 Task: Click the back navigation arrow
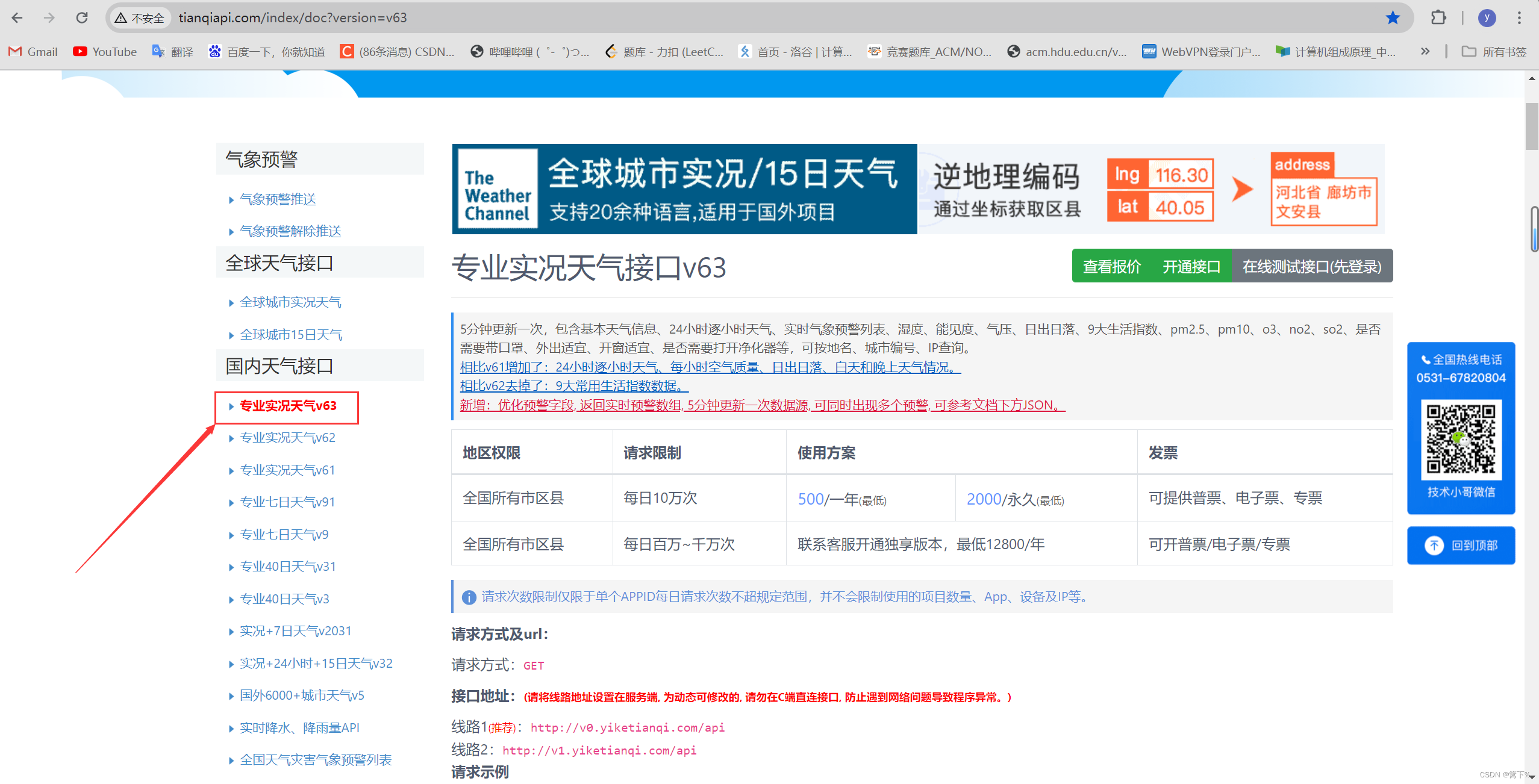pos(17,17)
